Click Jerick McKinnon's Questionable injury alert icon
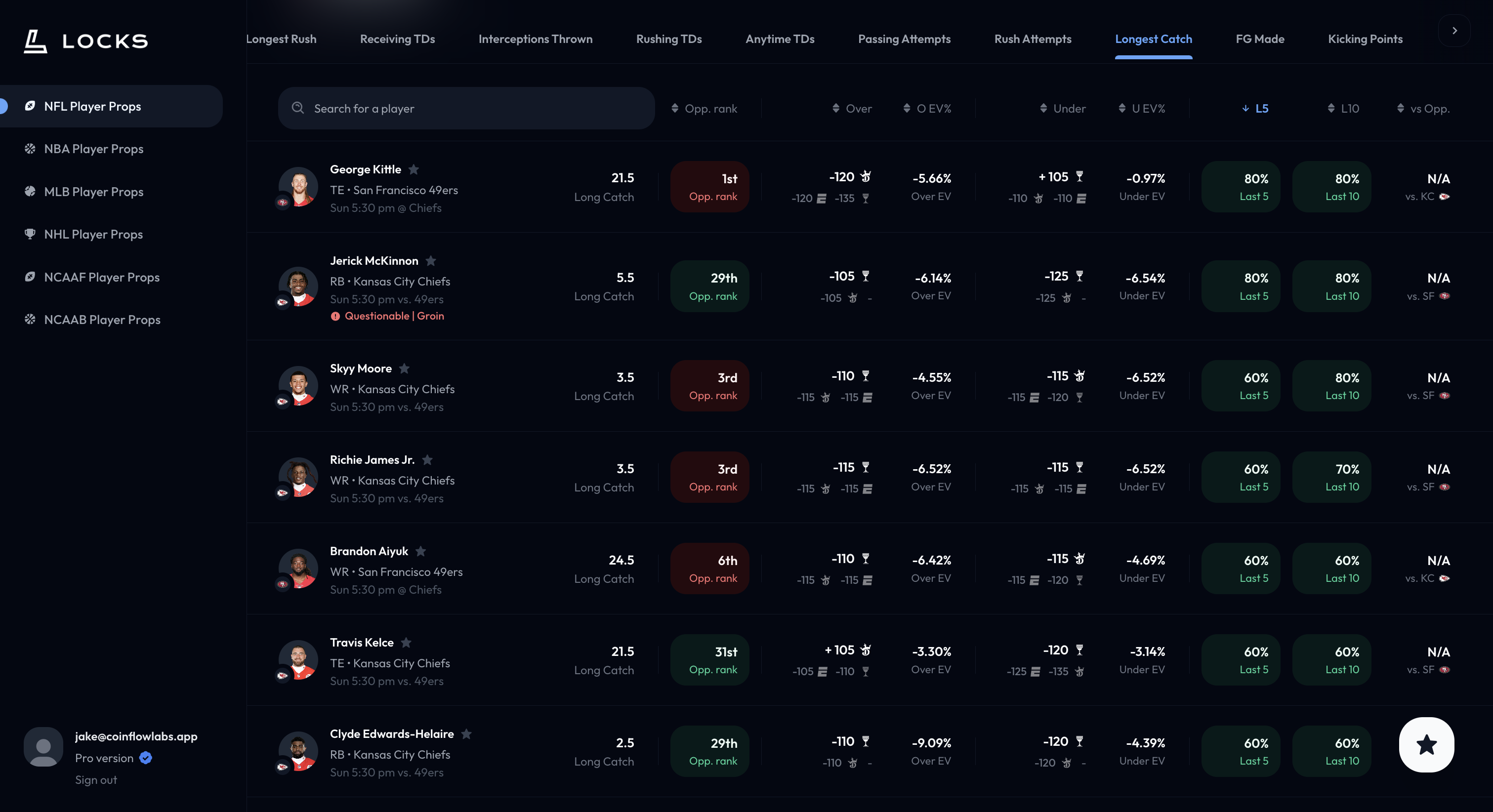 click(335, 317)
